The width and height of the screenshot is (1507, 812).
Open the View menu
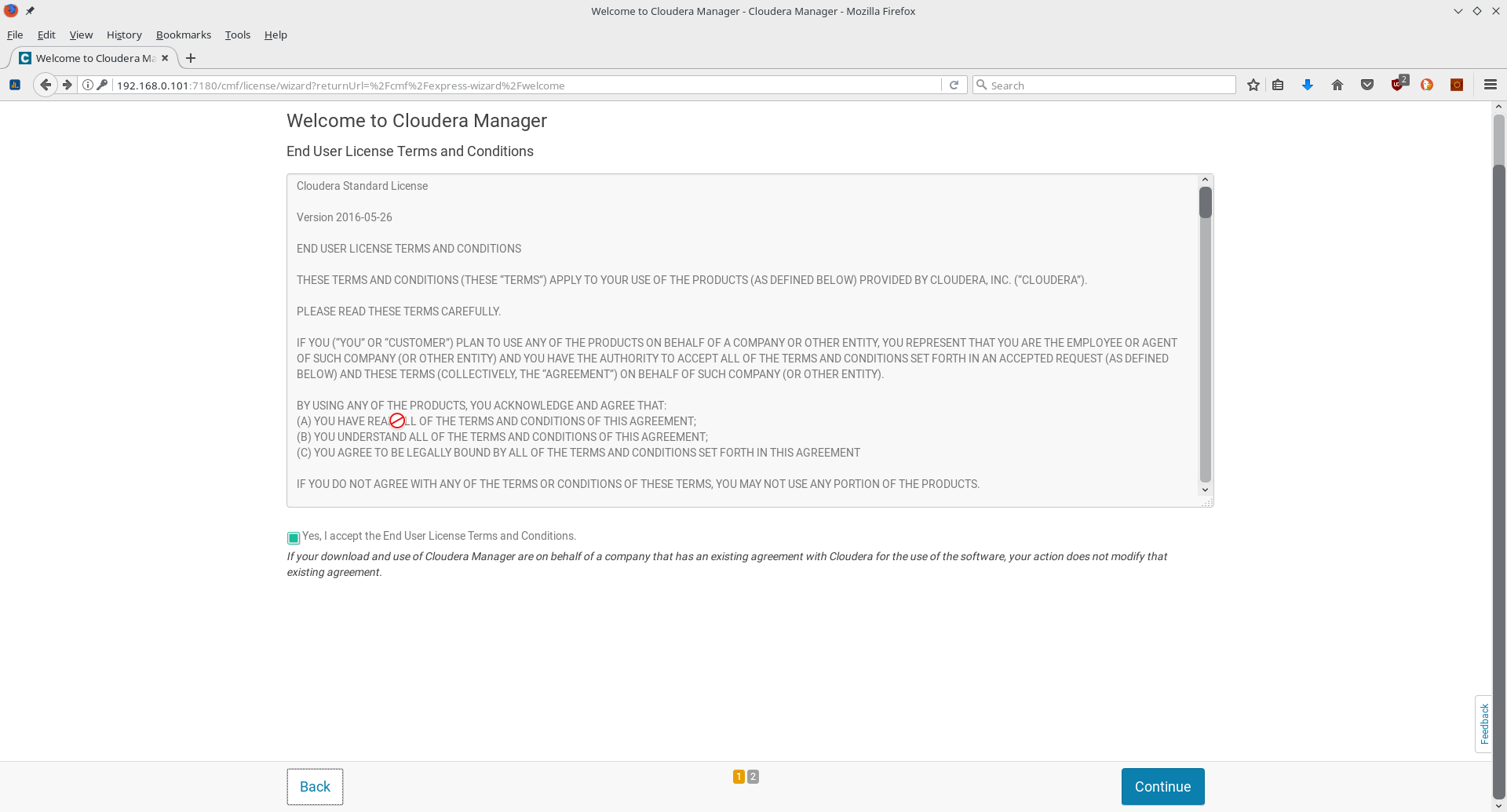[81, 35]
